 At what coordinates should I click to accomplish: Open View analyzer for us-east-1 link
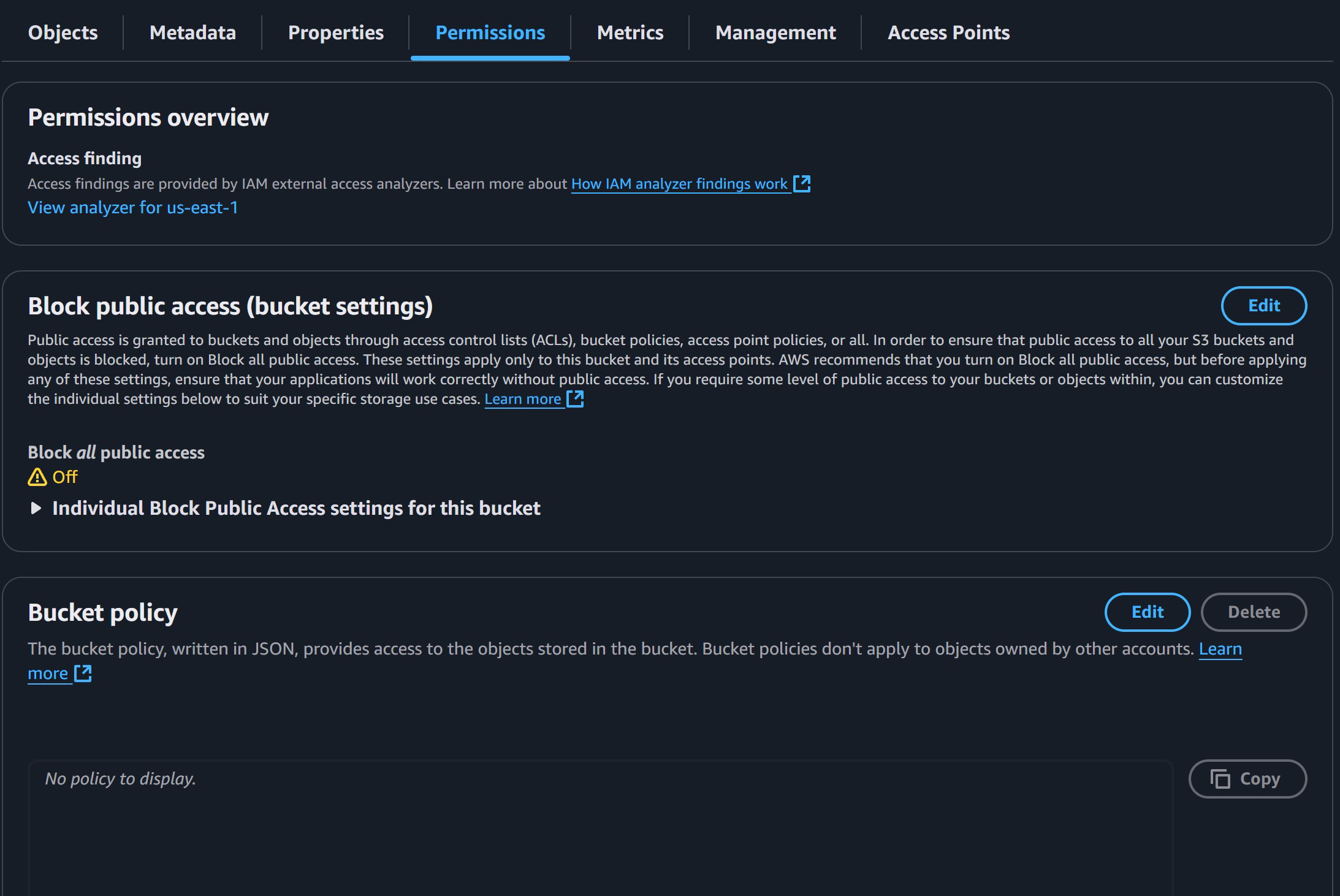point(132,208)
